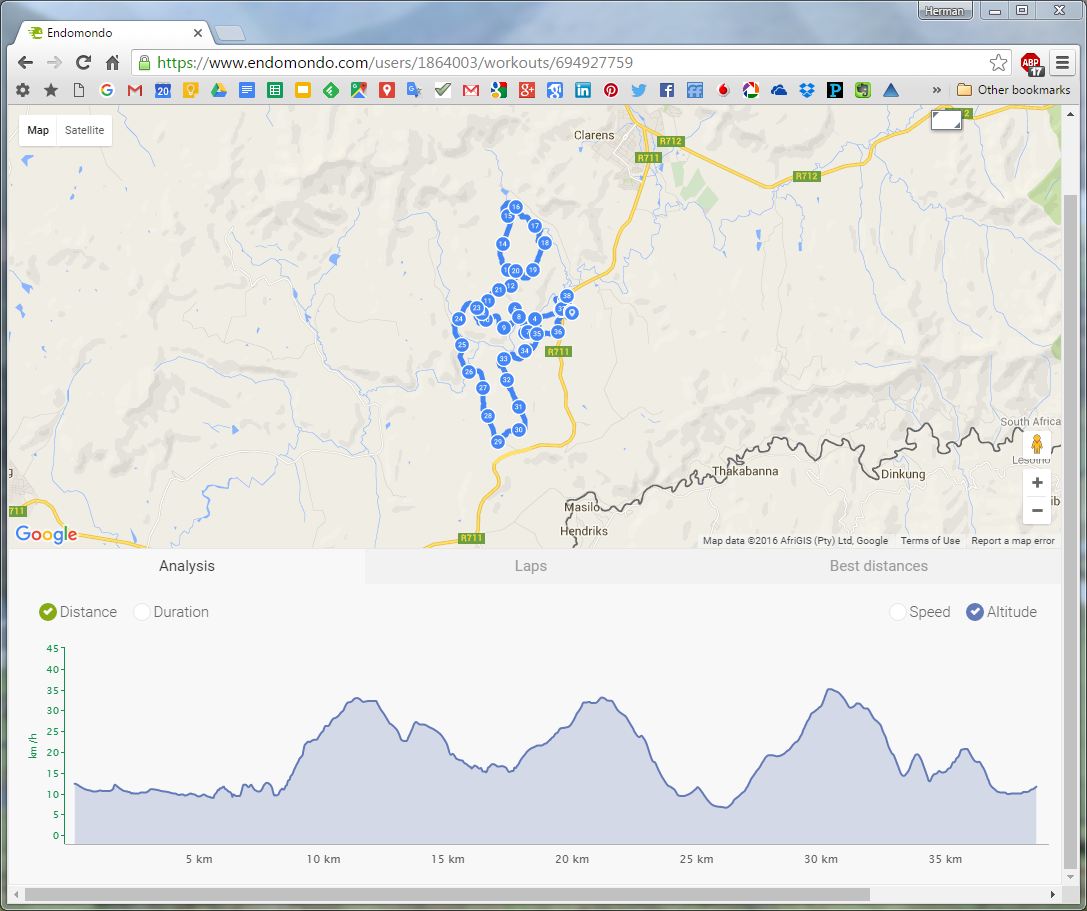This screenshot has height=911, width=1087.
Task: Open the browser home page
Action: pyautogui.click(x=112, y=62)
